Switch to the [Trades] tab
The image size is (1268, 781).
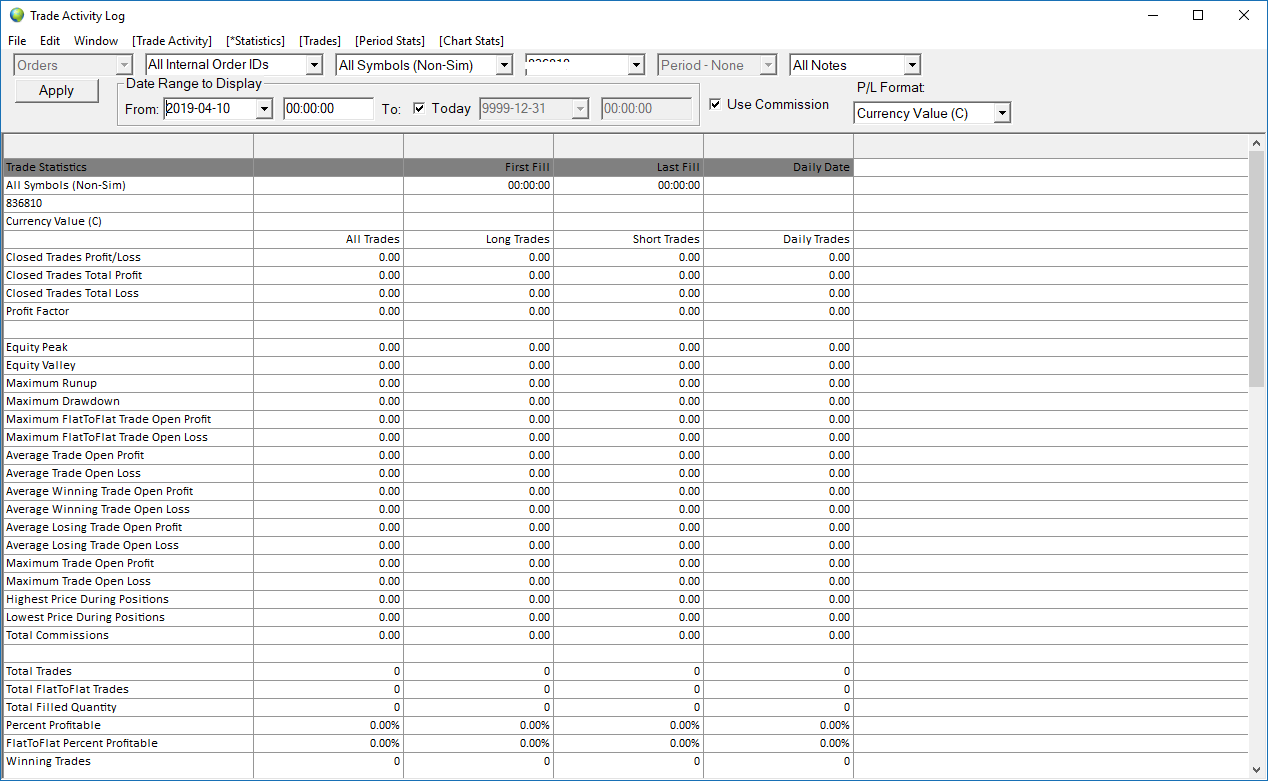click(x=320, y=41)
